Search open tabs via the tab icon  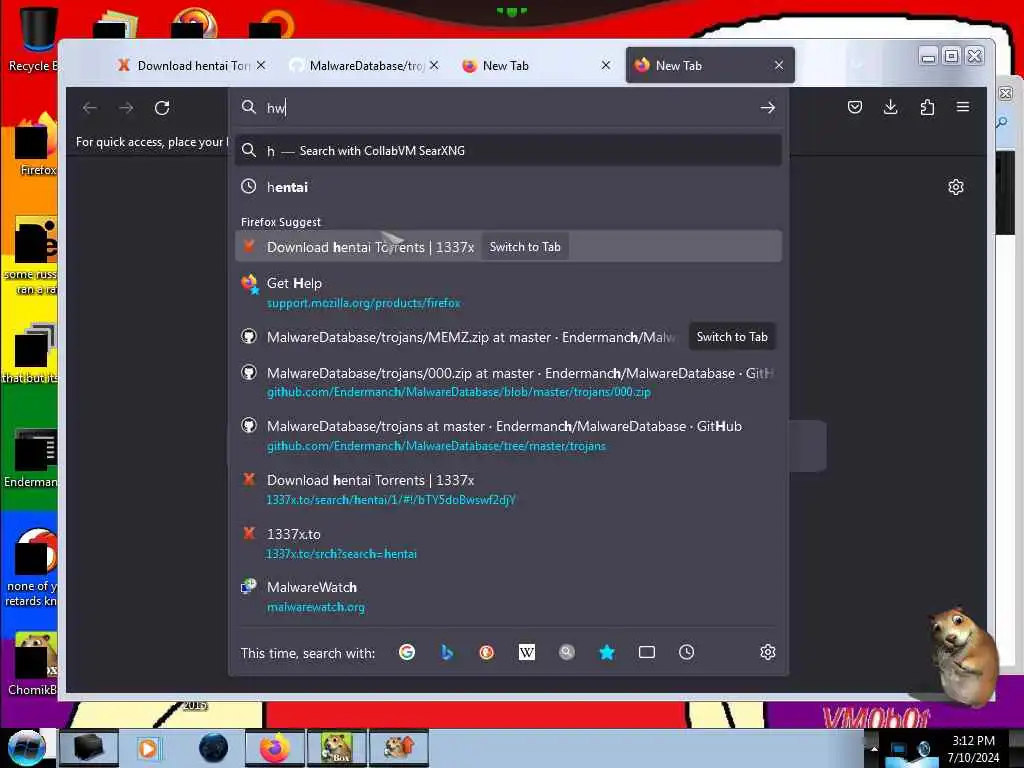click(x=647, y=652)
